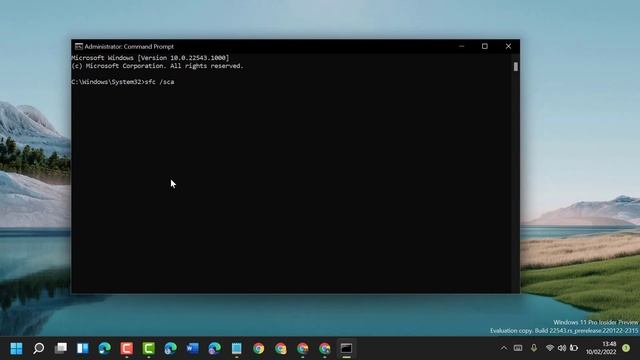Open the green Camtasia taskbar icon
The image size is (640, 360).
(x=149, y=348)
